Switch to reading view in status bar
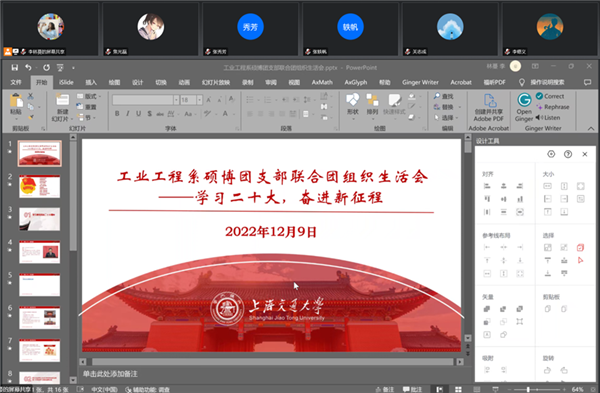The height and width of the screenshot is (393, 600). coord(477,389)
